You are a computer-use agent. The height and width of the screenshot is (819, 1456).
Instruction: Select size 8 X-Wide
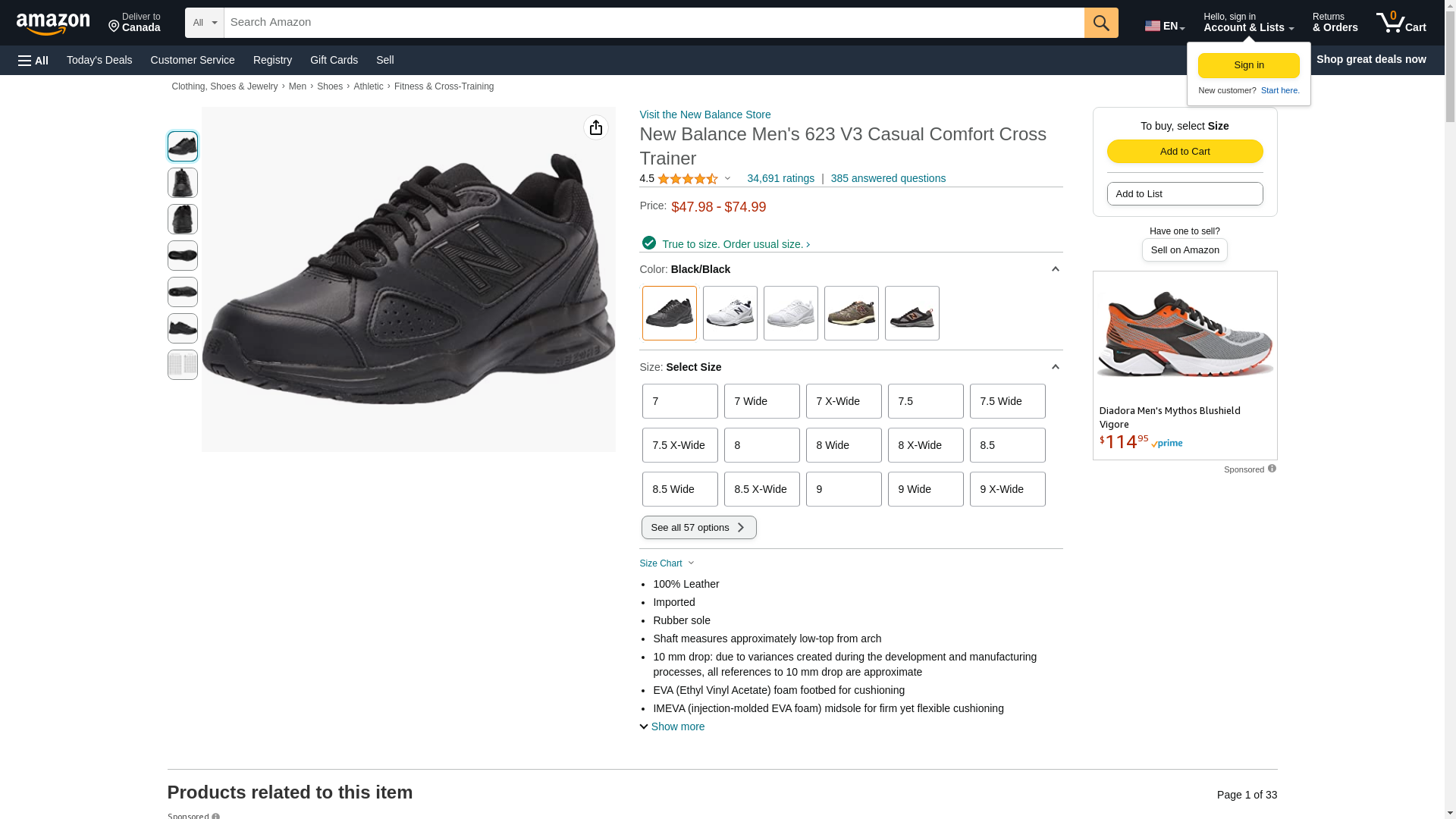tap(925, 445)
